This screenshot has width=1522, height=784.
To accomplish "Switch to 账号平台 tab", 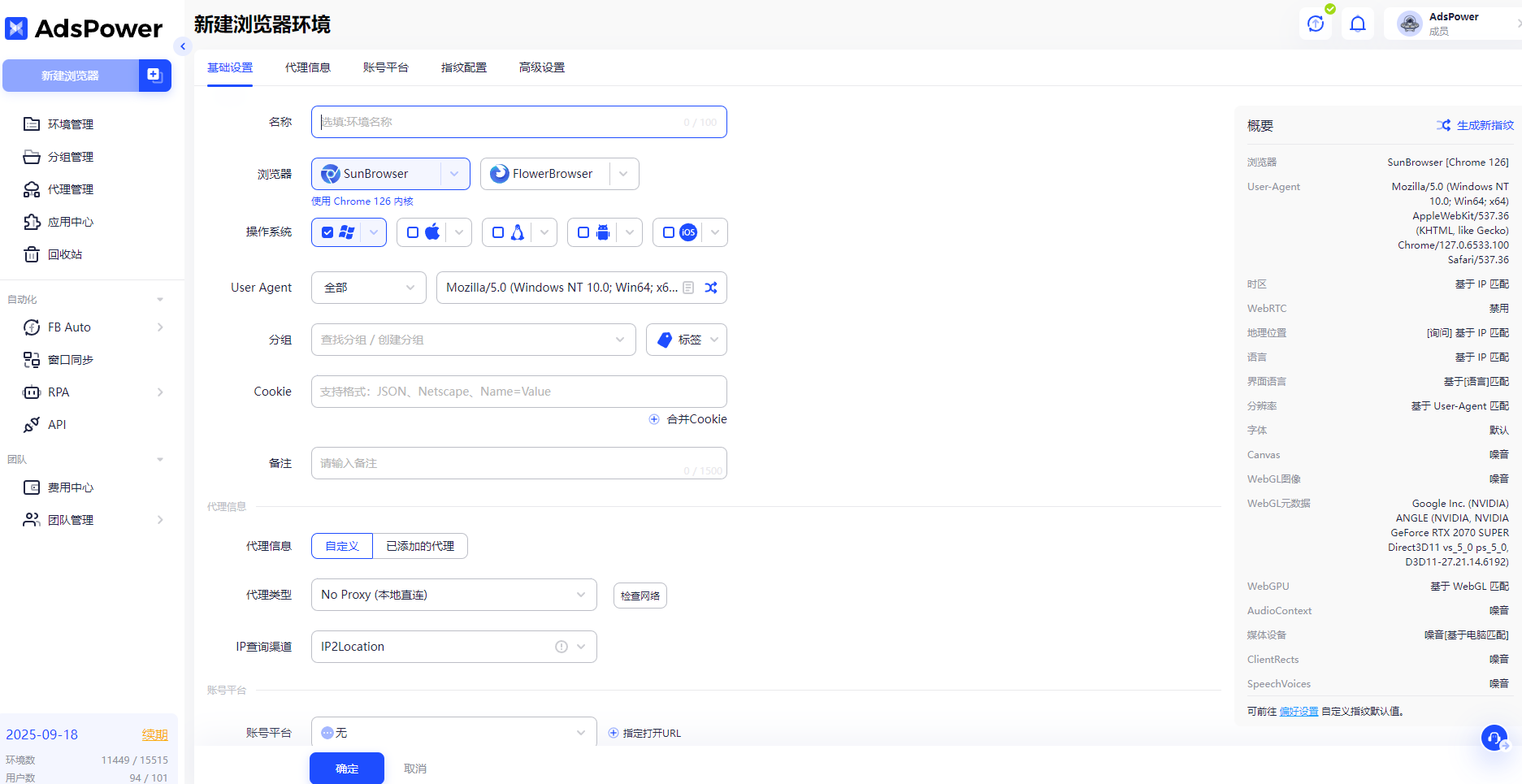I will 386,67.
